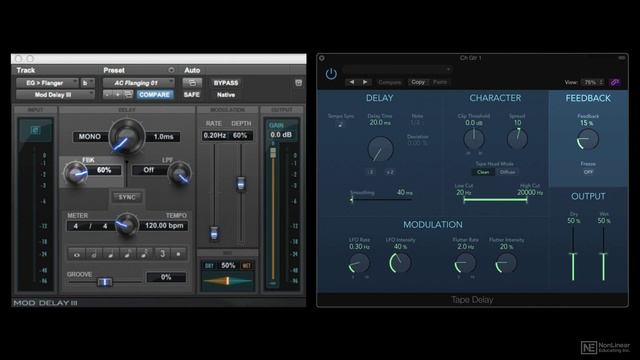Toggle automation SAFE in Mod Delay III

tap(192, 95)
